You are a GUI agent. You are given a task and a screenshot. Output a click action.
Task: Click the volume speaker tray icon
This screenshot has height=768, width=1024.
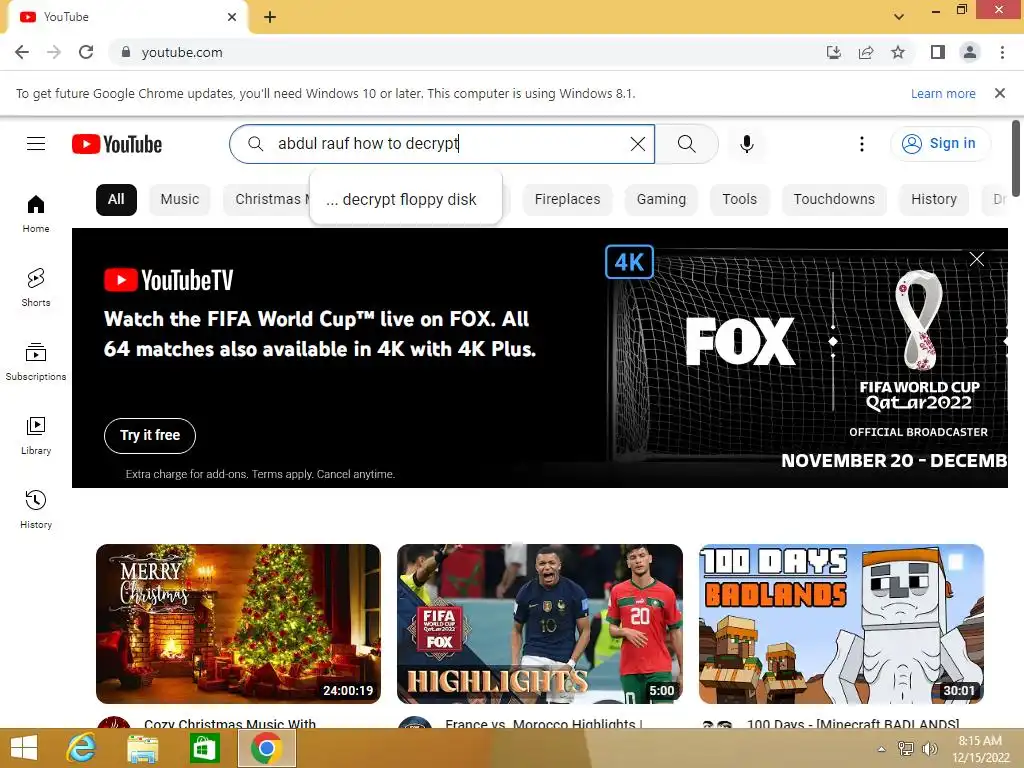(x=929, y=748)
